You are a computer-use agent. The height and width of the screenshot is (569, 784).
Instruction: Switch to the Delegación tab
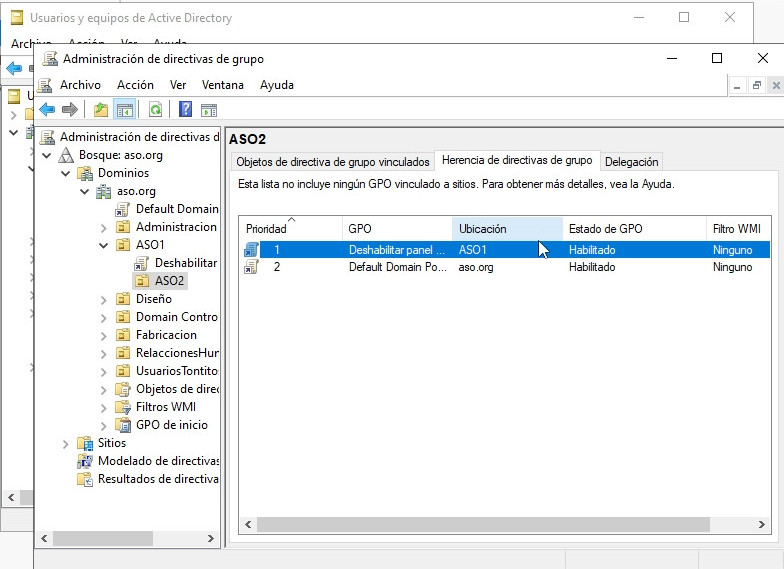[x=632, y=161]
